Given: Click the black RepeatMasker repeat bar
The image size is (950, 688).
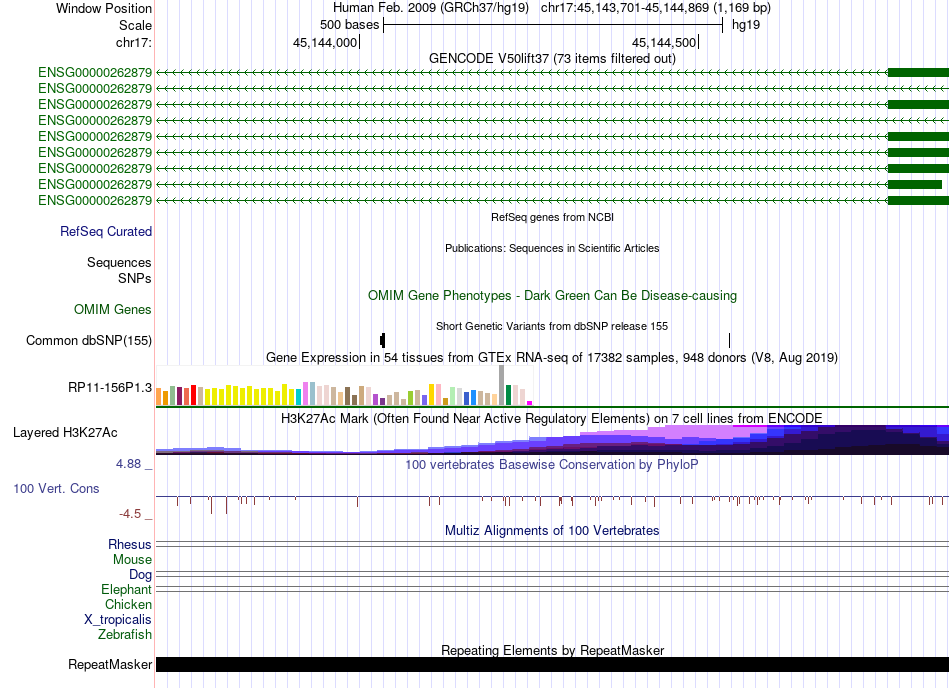Looking at the screenshot, I should tap(552, 664).
